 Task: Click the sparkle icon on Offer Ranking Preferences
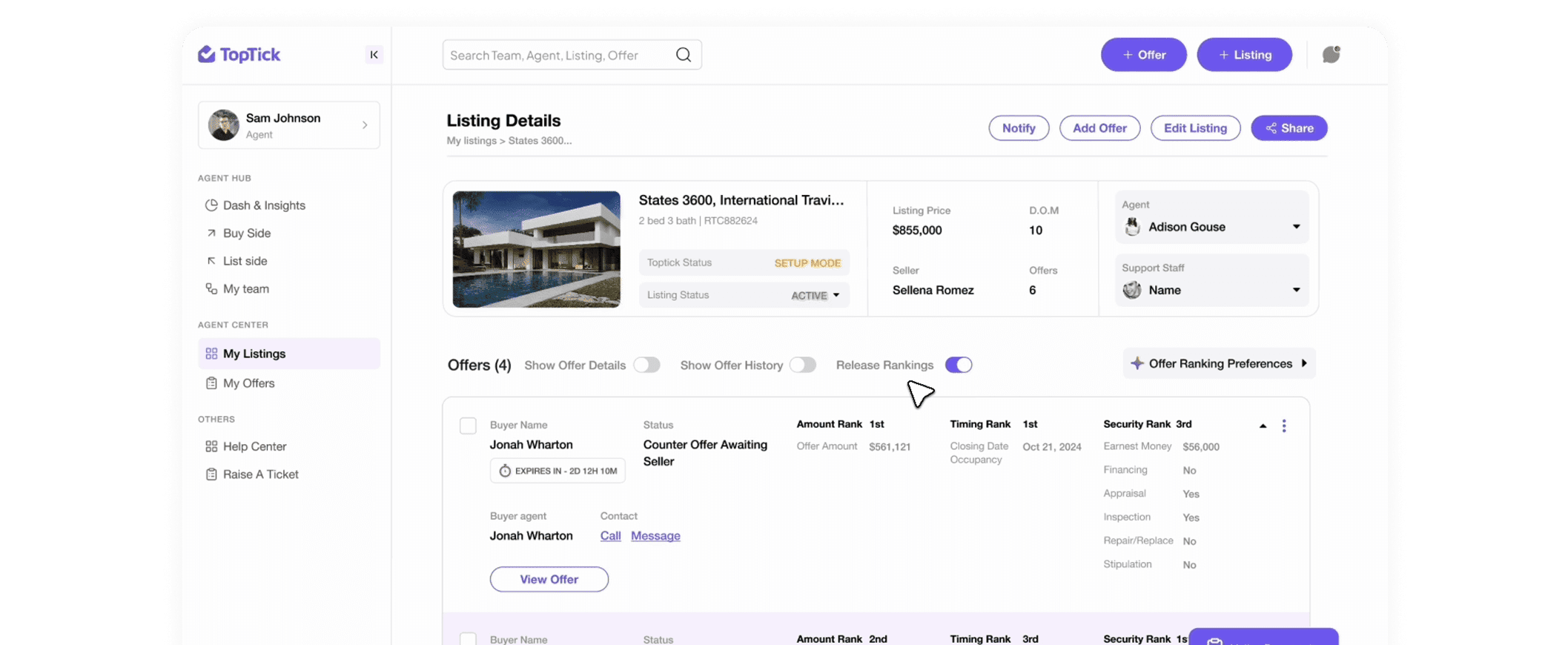click(1137, 363)
